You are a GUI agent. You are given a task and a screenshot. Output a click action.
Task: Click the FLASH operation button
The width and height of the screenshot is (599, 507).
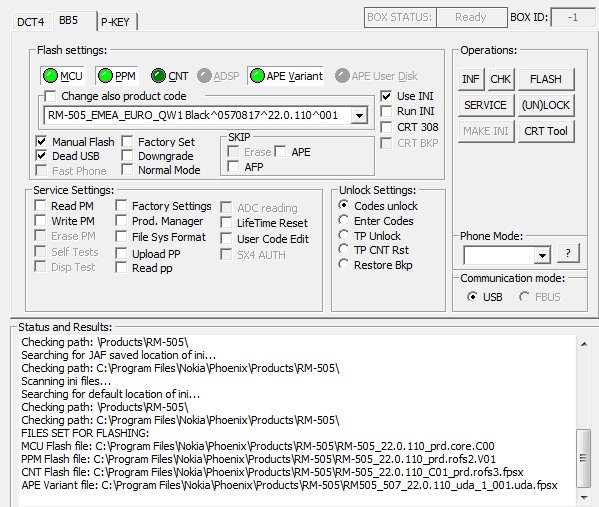point(546,79)
